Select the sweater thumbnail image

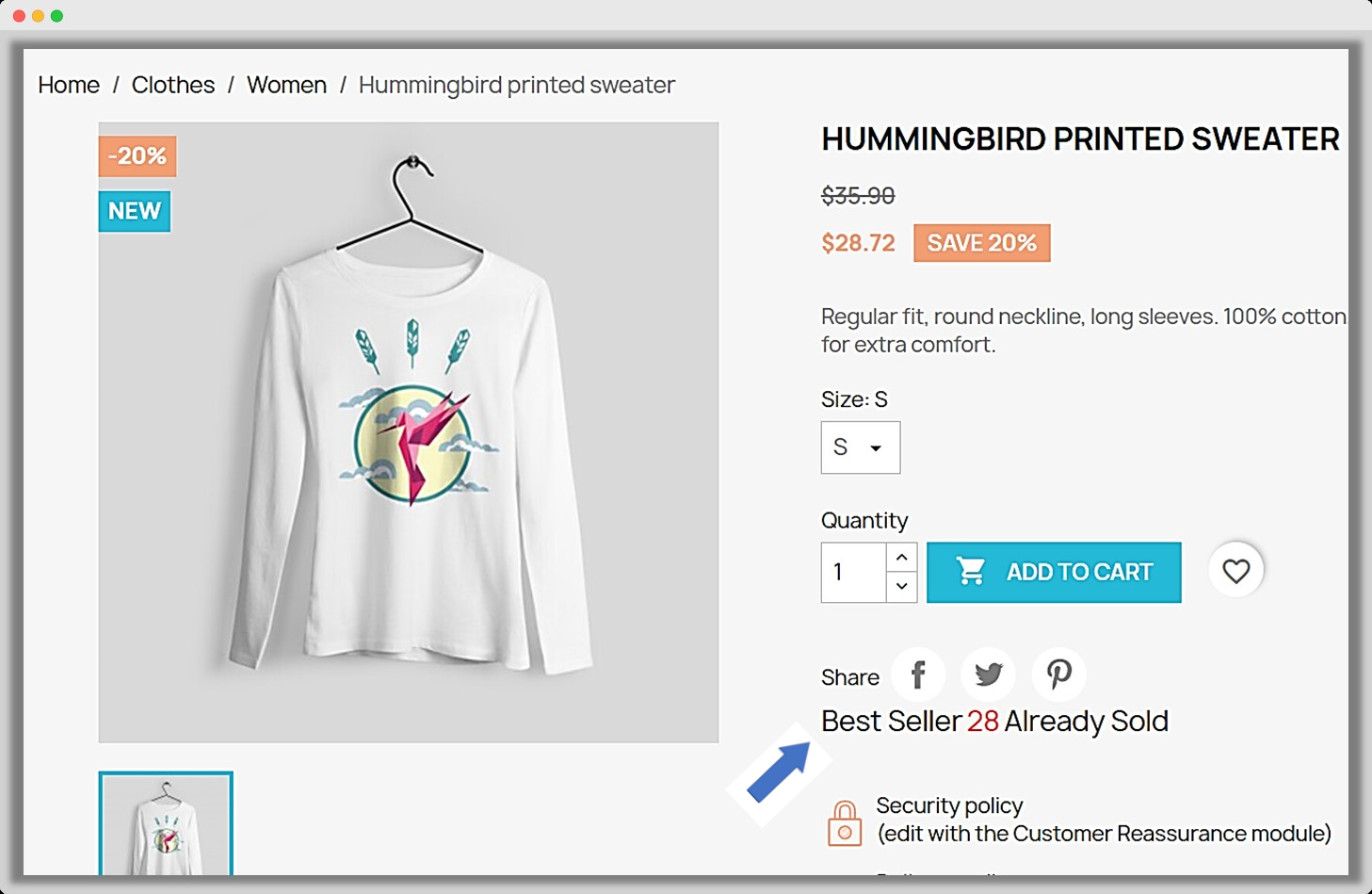click(166, 824)
